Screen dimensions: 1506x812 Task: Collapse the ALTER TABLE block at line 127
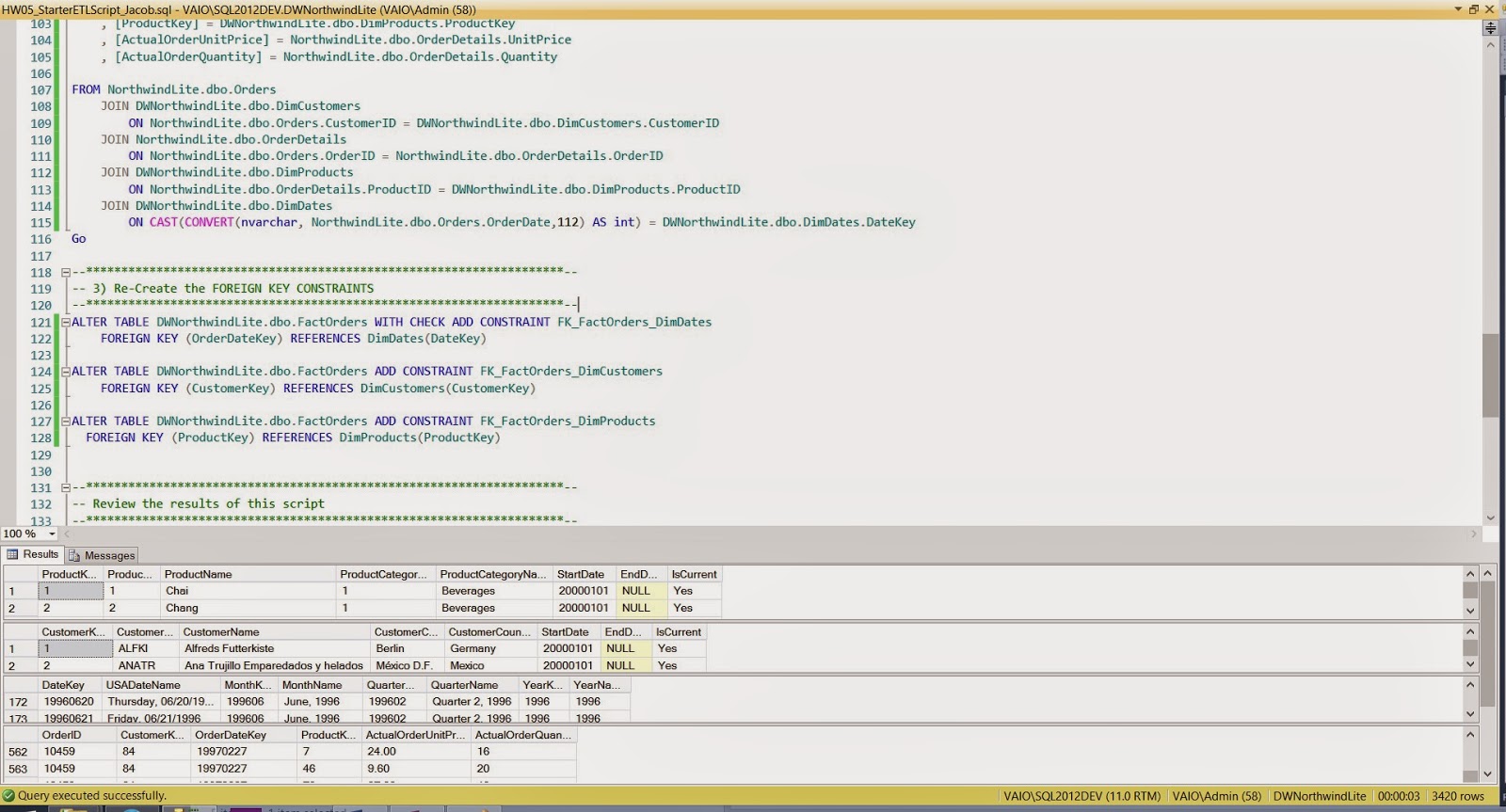pyautogui.click(x=66, y=422)
